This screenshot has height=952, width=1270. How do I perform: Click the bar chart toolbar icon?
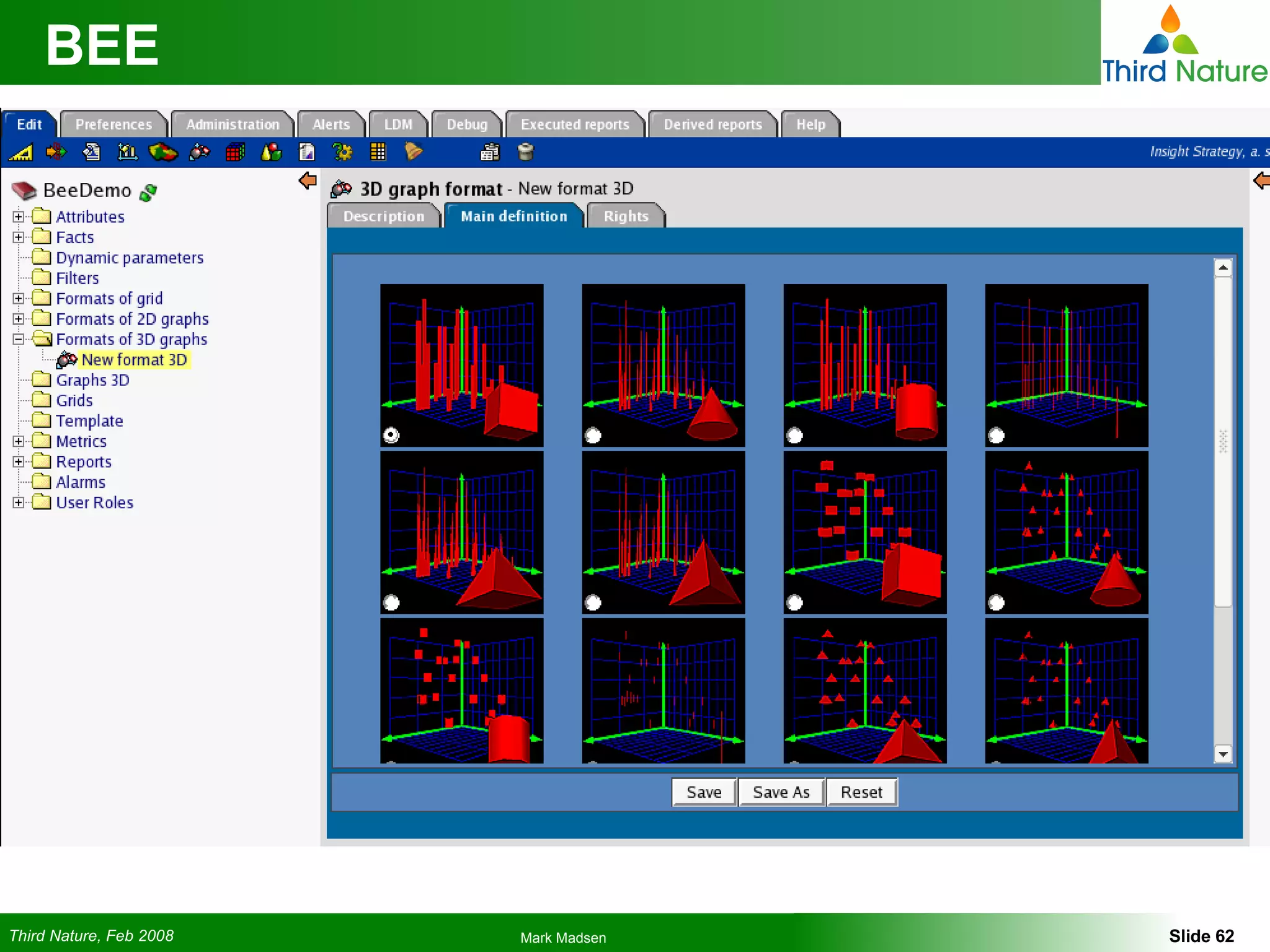coord(127,152)
